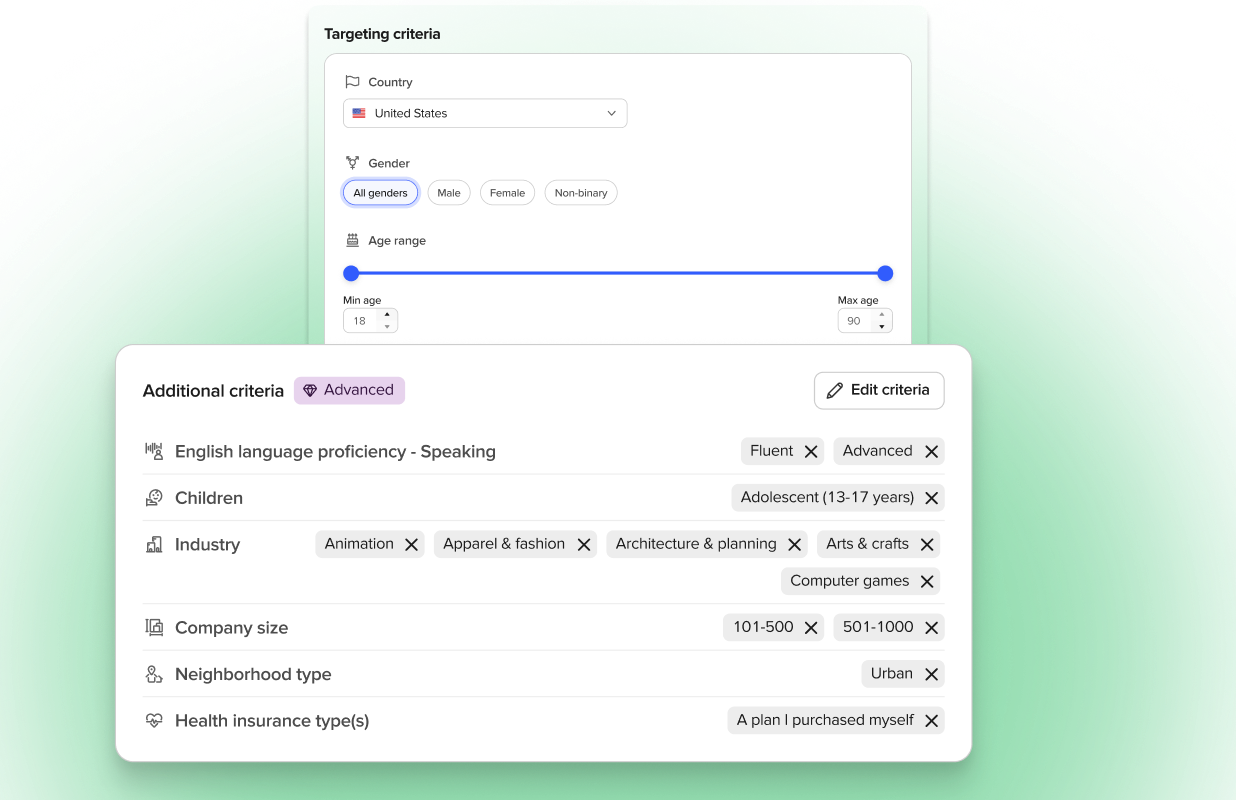Click the Health insurance heart icon

pyautogui.click(x=154, y=721)
